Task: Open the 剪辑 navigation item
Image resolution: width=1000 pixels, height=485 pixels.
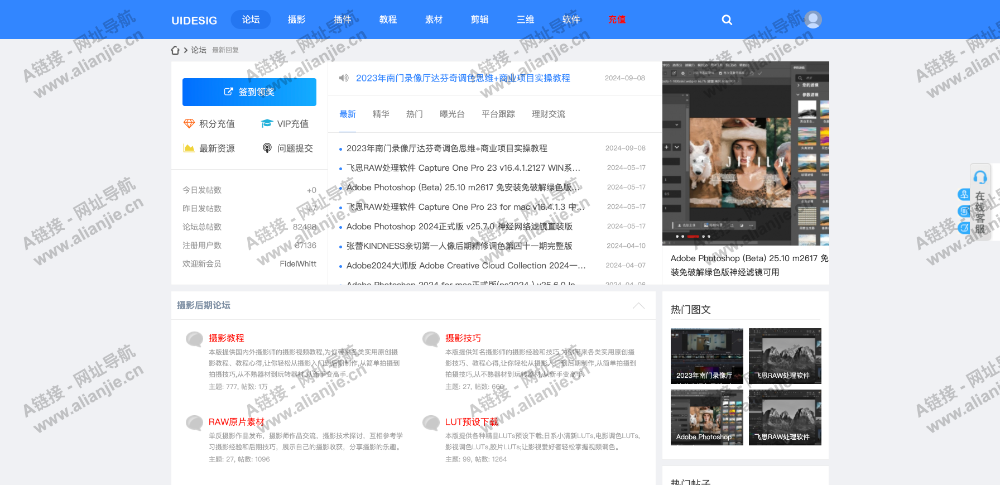Action: [x=480, y=20]
